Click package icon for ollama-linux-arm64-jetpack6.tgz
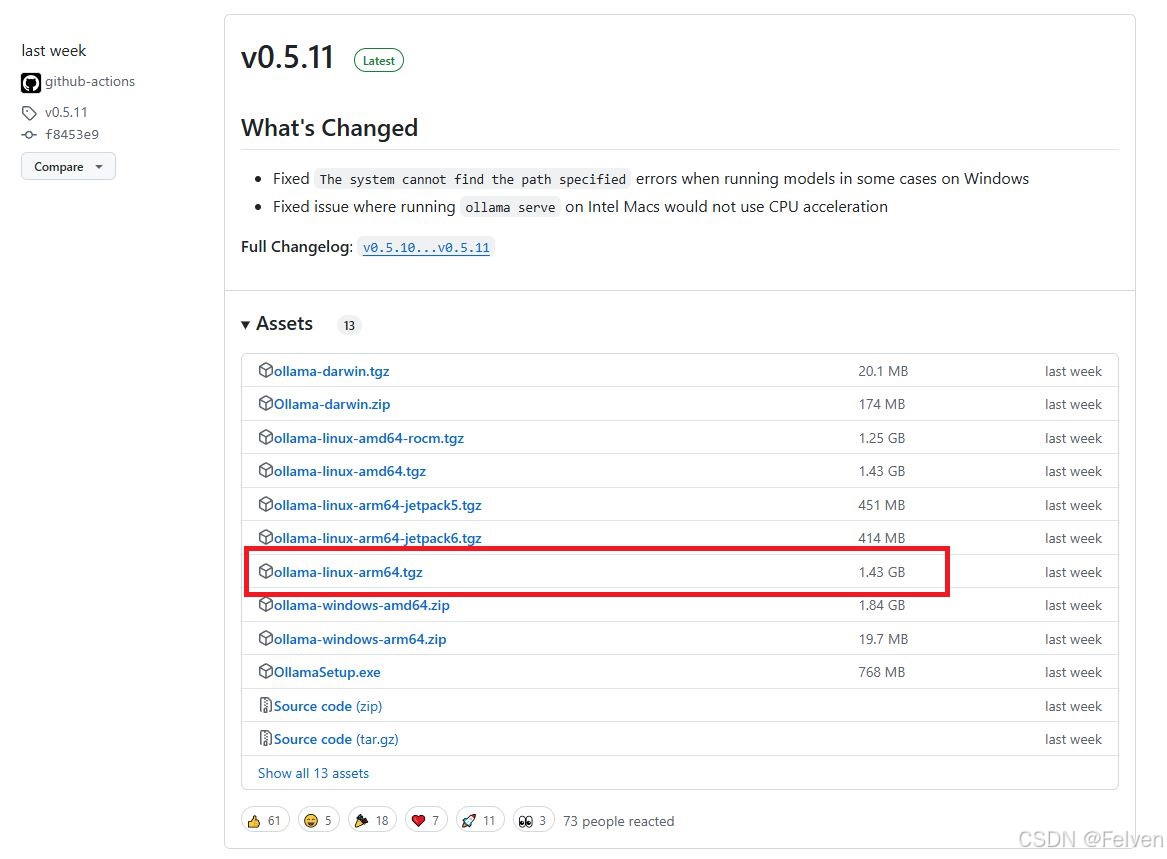This screenshot has width=1167, height=859. tap(266, 537)
